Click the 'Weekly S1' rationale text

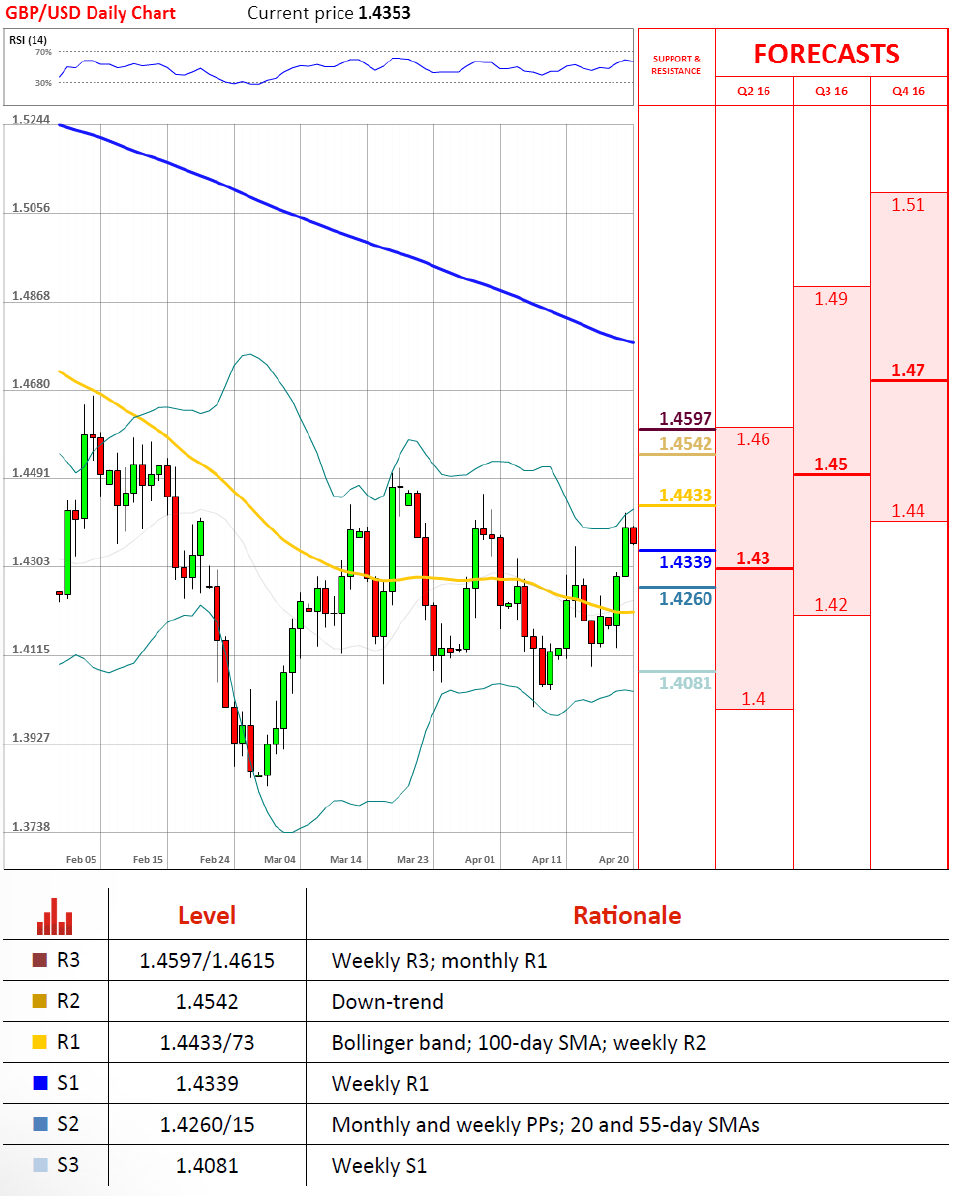click(379, 1166)
